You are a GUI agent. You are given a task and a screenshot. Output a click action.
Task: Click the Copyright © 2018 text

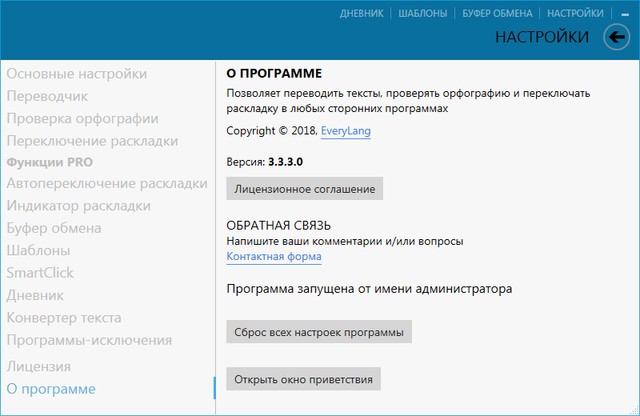click(272, 131)
